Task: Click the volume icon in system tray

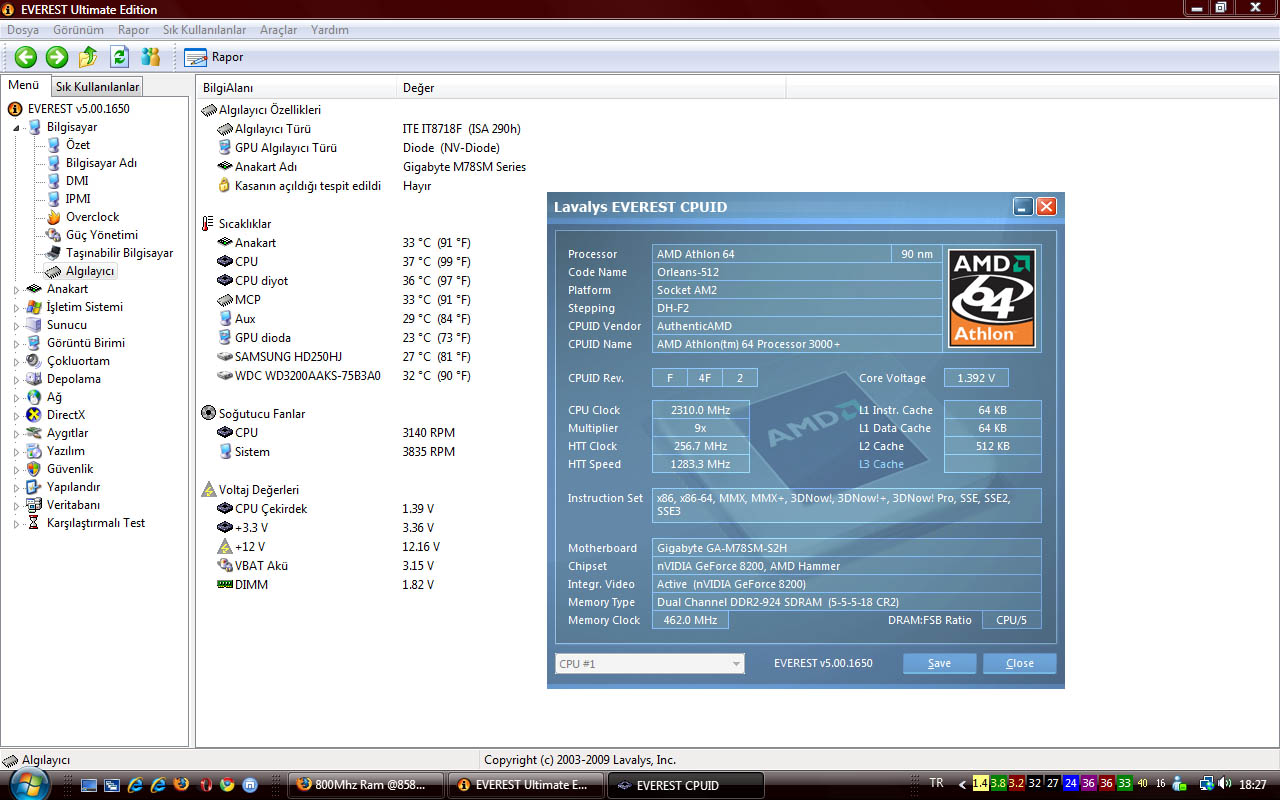Action: tap(1227, 784)
